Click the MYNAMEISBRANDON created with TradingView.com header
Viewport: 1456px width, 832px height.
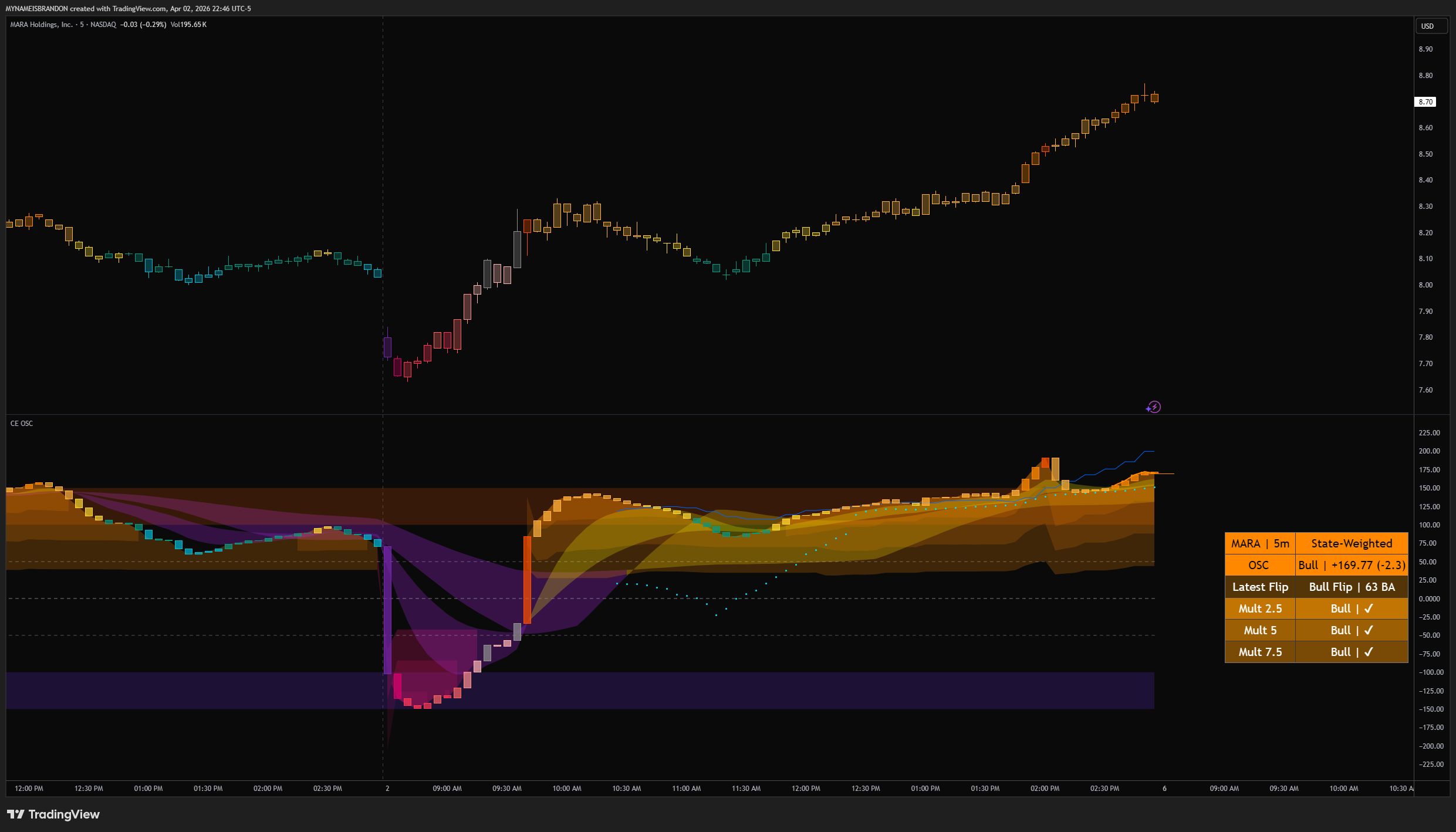pos(128,9)
